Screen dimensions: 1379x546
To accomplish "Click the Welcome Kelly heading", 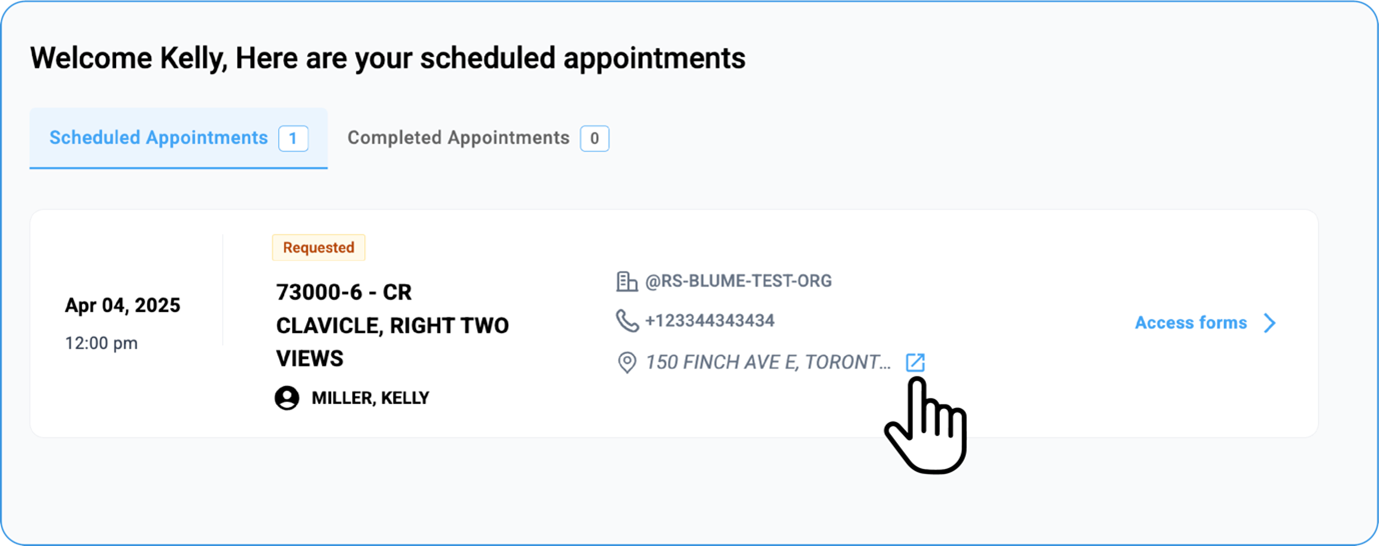I will click(x=388, y=58).
